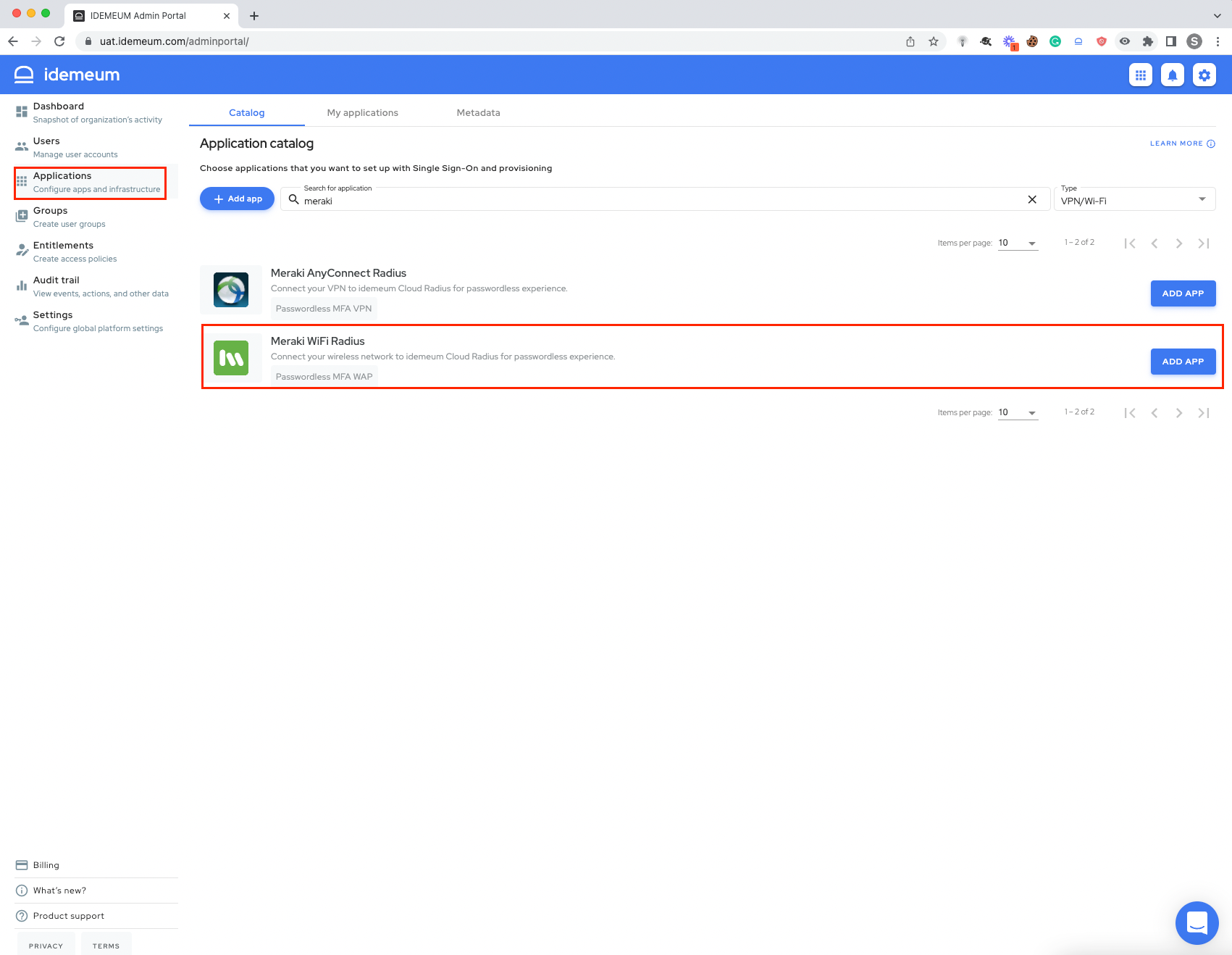Open Chrome three-dot menu

tap(1218, 41)
